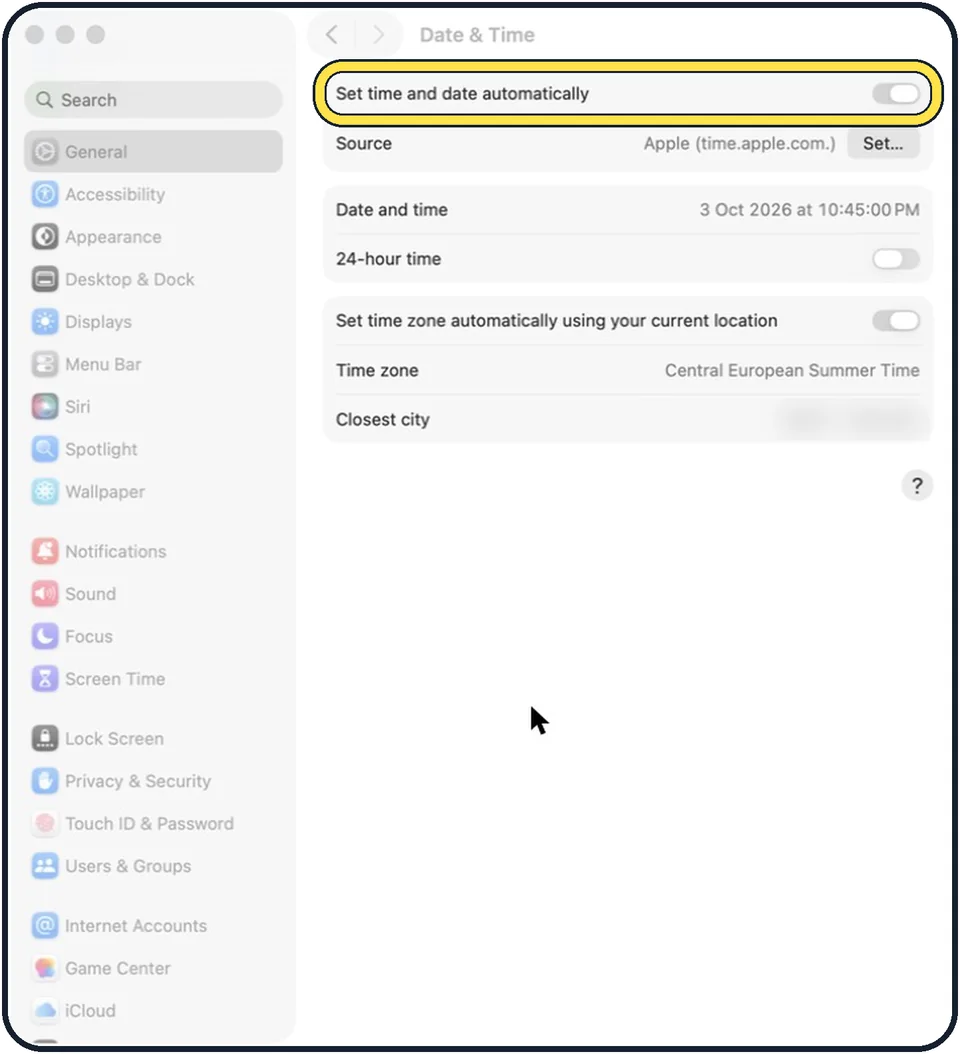Open the Lock Screen icon
The image size is (960, 1054).
[45, 738]
